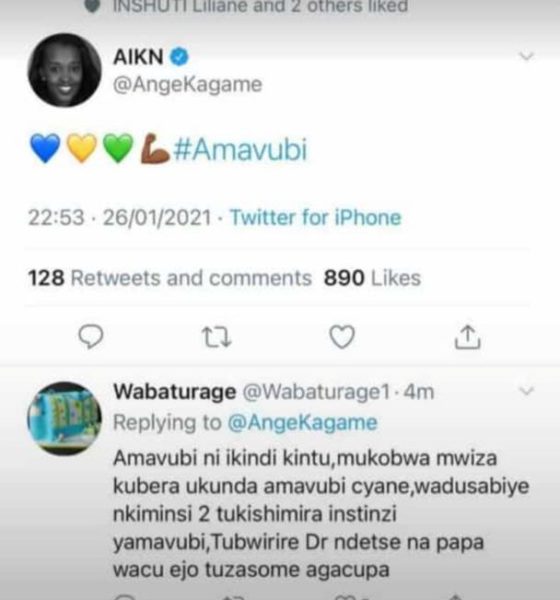Click the blue verified badge
The image size is (560, 600).
[179, 57]
